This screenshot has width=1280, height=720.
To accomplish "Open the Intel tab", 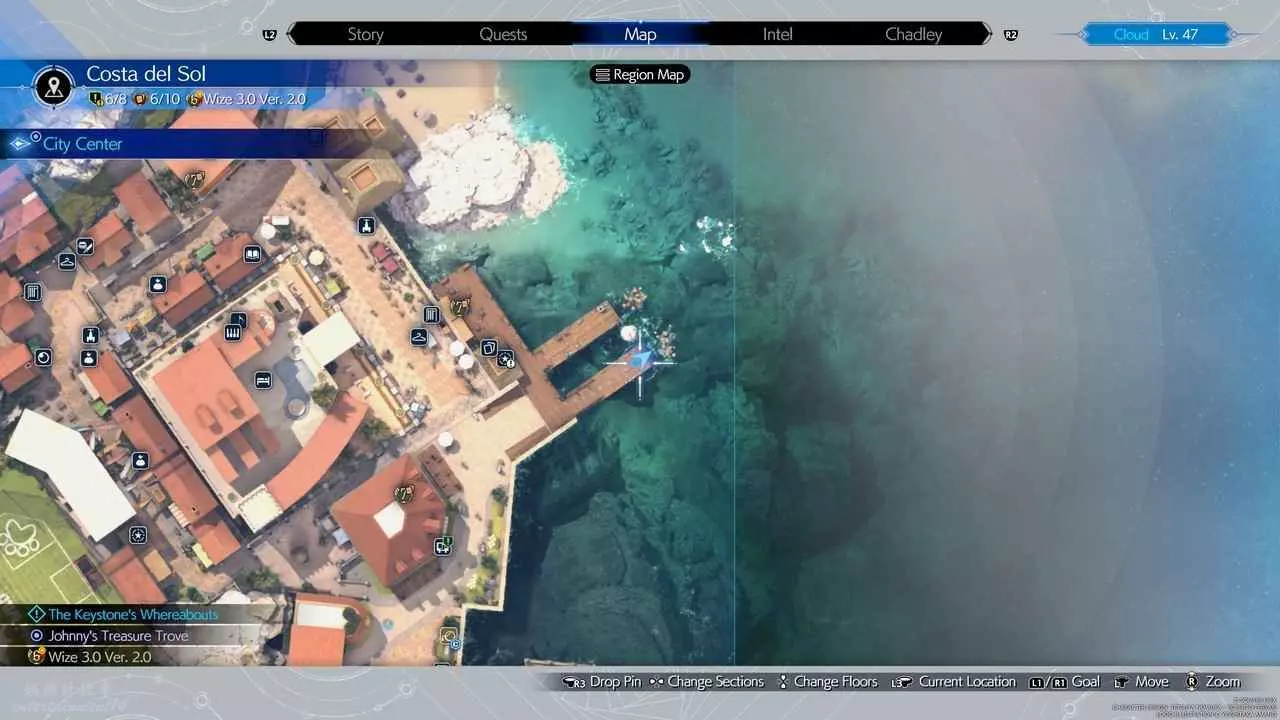I will [x=777, y=34].
